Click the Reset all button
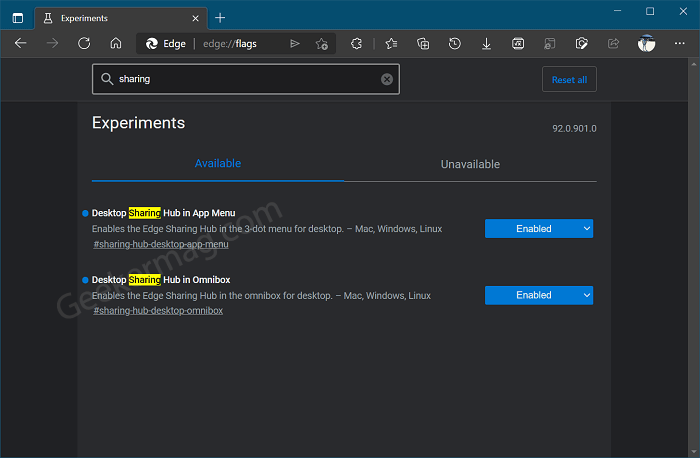Viewport: 700px width, 458px height. click(x=569, y=79)
